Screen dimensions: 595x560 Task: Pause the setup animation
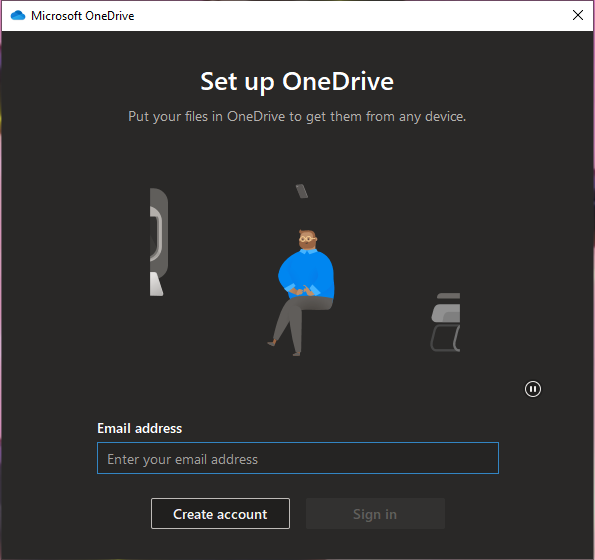[532, 389]
